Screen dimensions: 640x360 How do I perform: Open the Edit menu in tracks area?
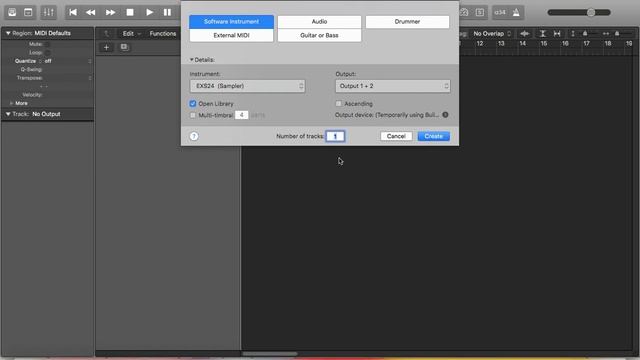click(x=131, y=33)
